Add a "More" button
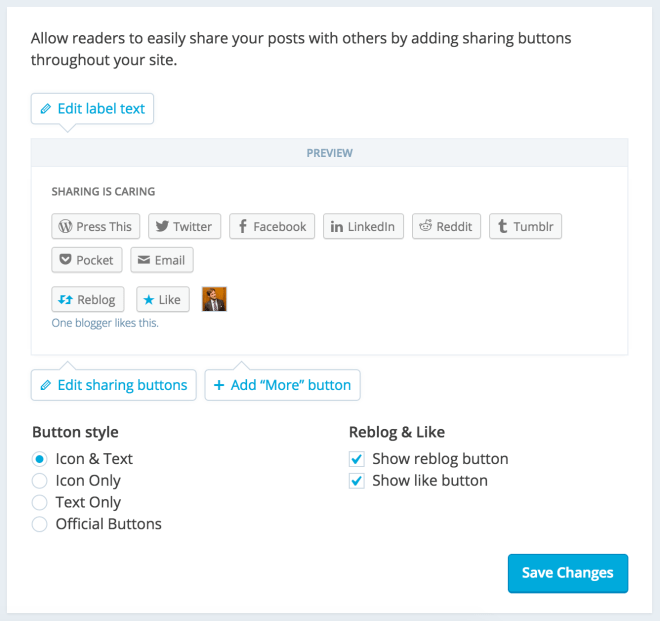660x621 pixels. point(282,385)
